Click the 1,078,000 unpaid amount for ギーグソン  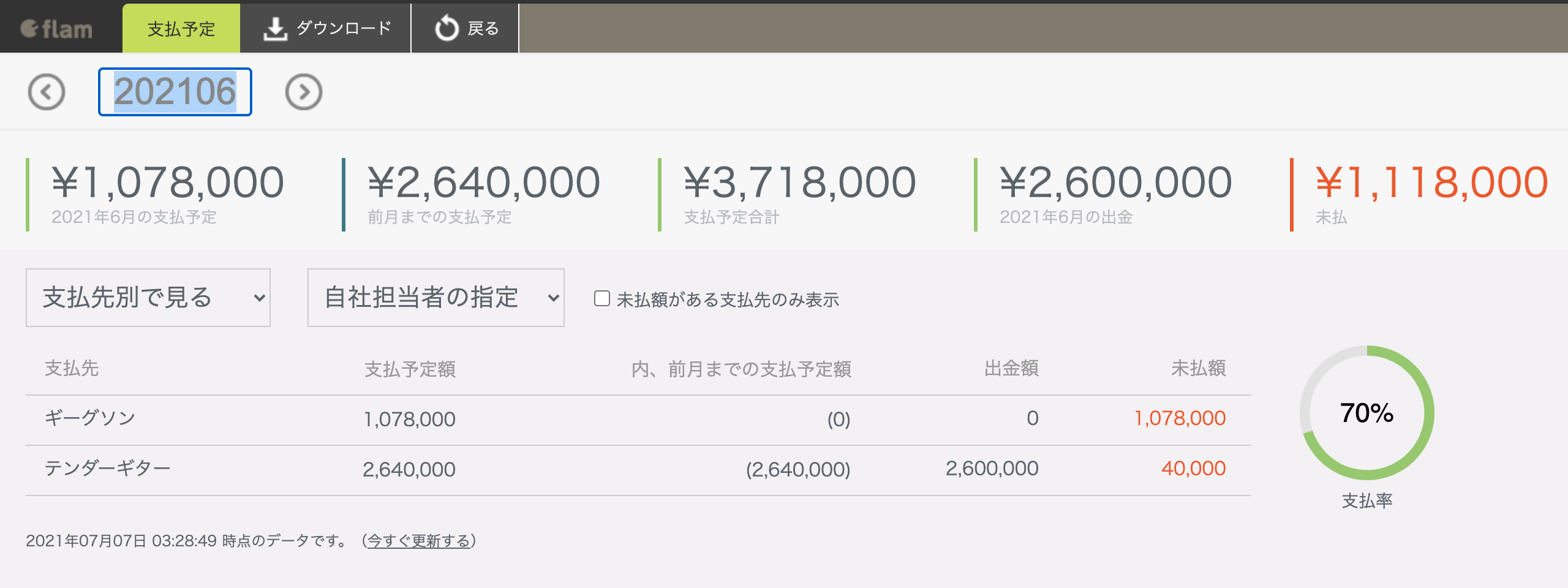coord(1180,418)
